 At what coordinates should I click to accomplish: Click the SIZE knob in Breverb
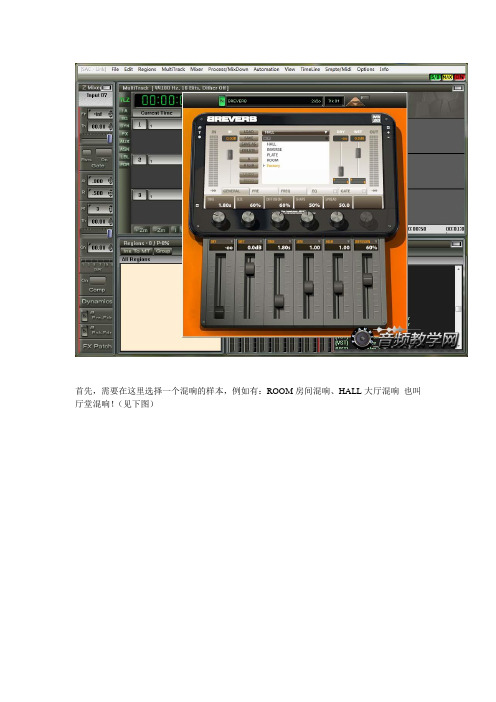[x=248, y=218]
